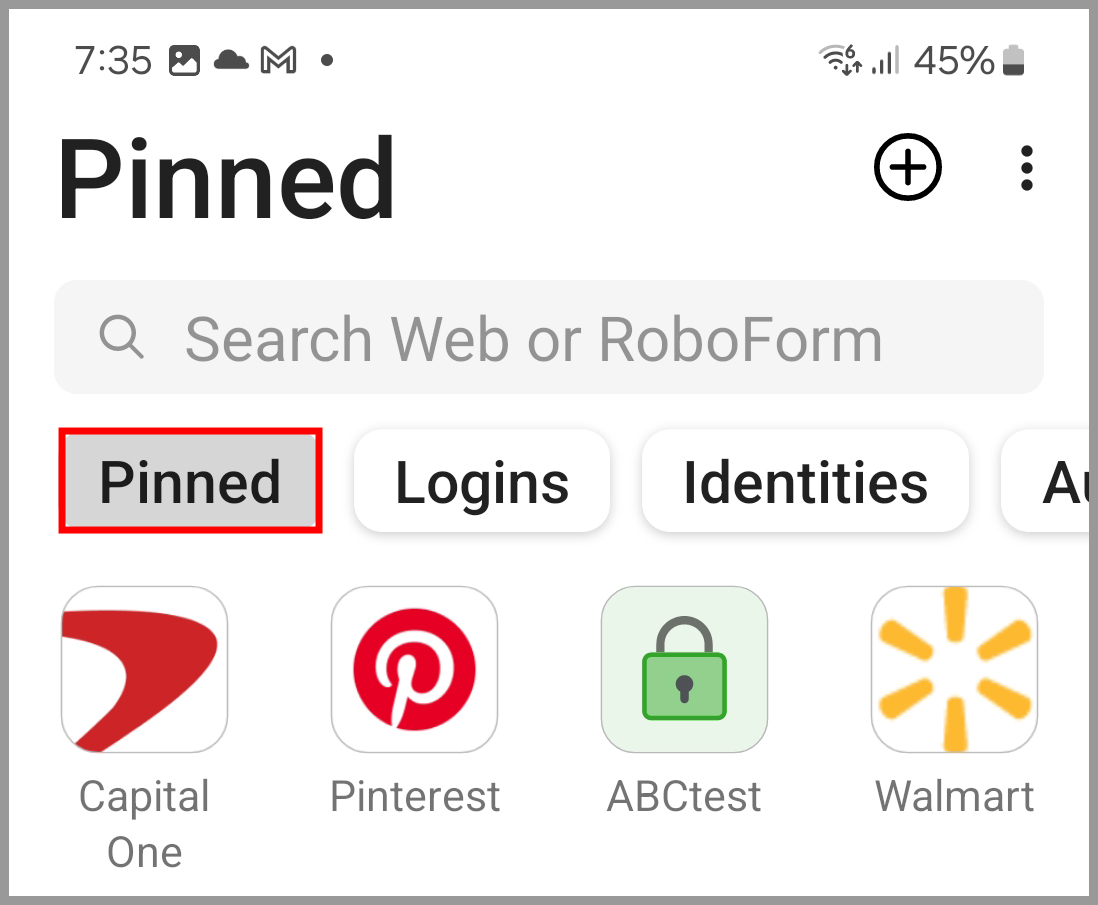Tap the Gmail notification icon in status bar
Screen dimensions: 1098x905
pyautogui.click(x=279, y=60)
